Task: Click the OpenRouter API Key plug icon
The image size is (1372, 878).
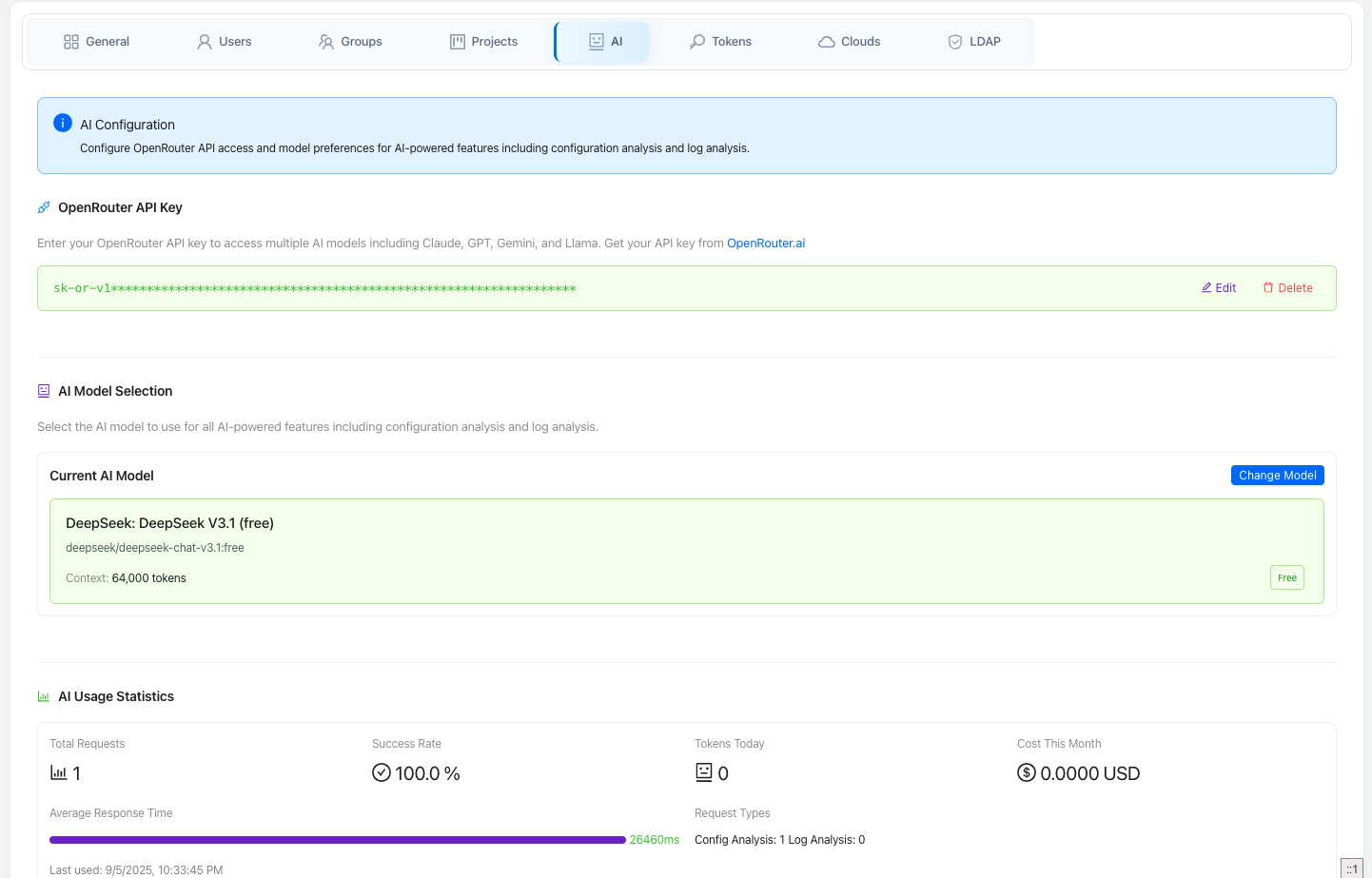Action: (x=44, y=207)
